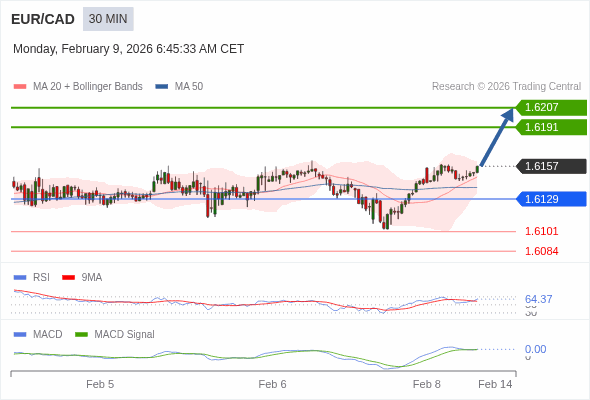590x400 pixels.
Task: Click the MACD legend swatch
Action: coord(20,335)
